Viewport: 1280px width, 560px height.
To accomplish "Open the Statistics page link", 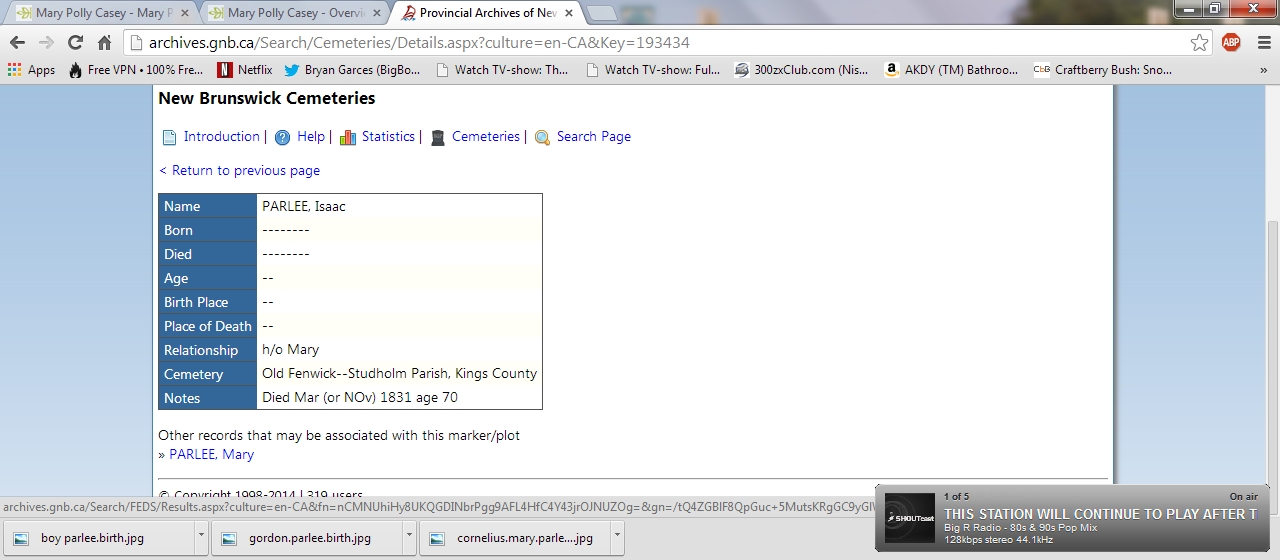I will [x=388, y=137].
